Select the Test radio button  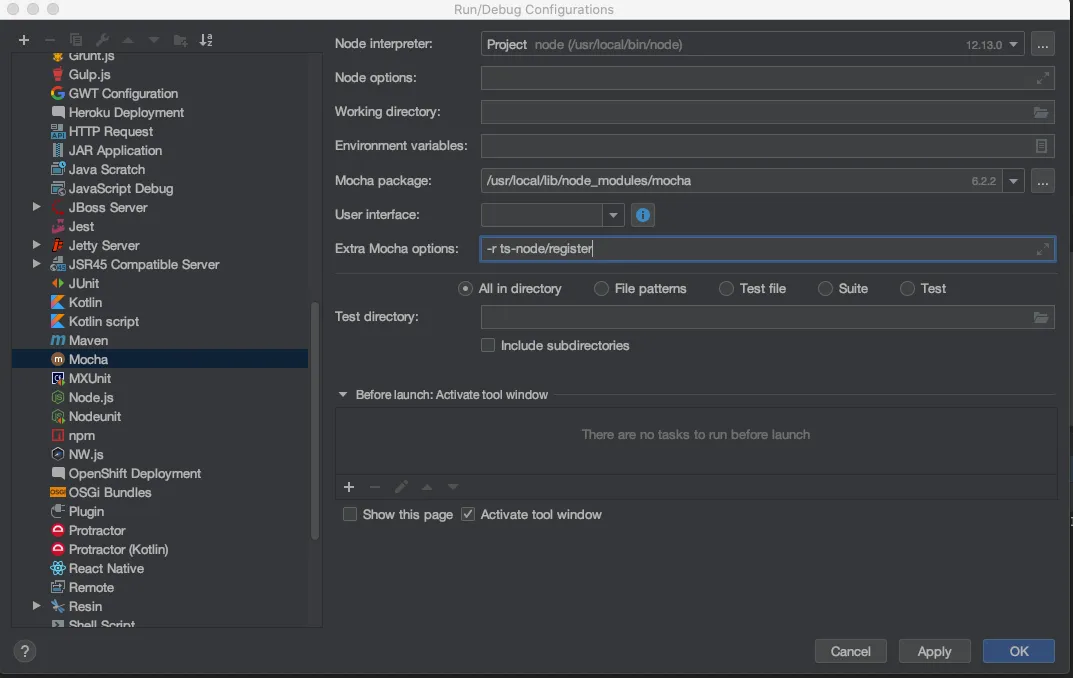[907, 289]
